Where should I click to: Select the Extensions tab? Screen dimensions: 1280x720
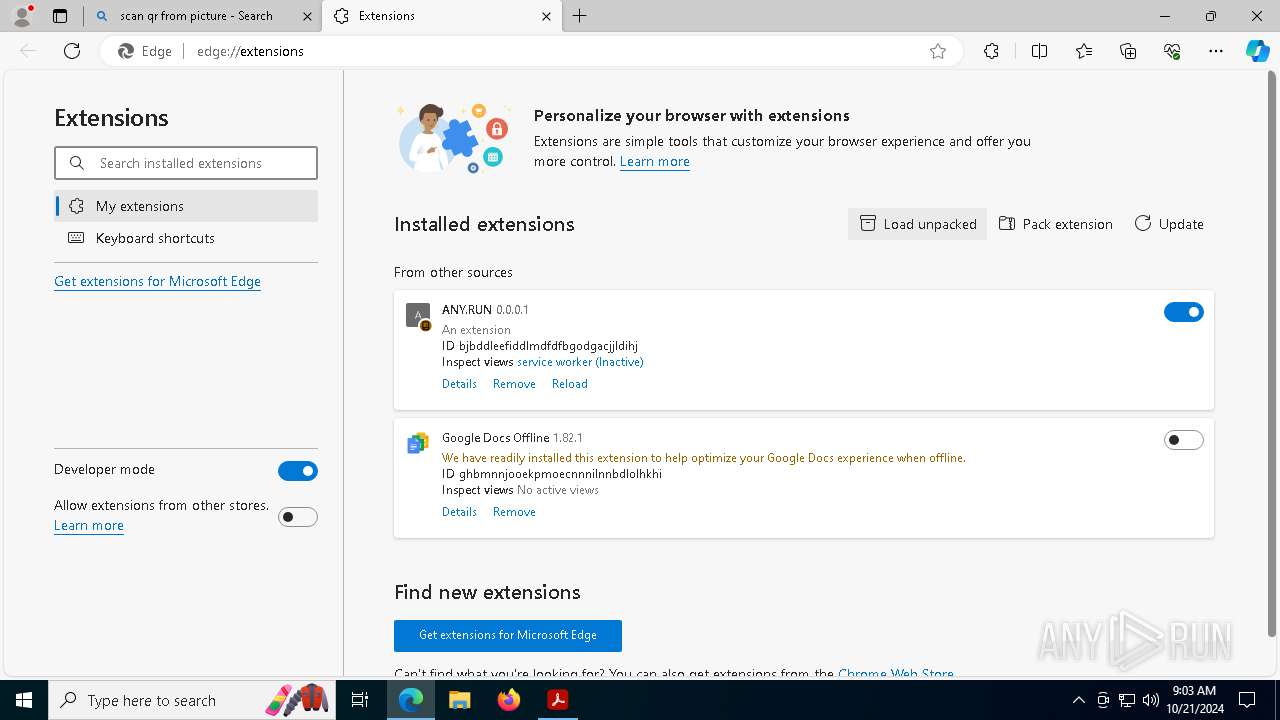(443, 16)
